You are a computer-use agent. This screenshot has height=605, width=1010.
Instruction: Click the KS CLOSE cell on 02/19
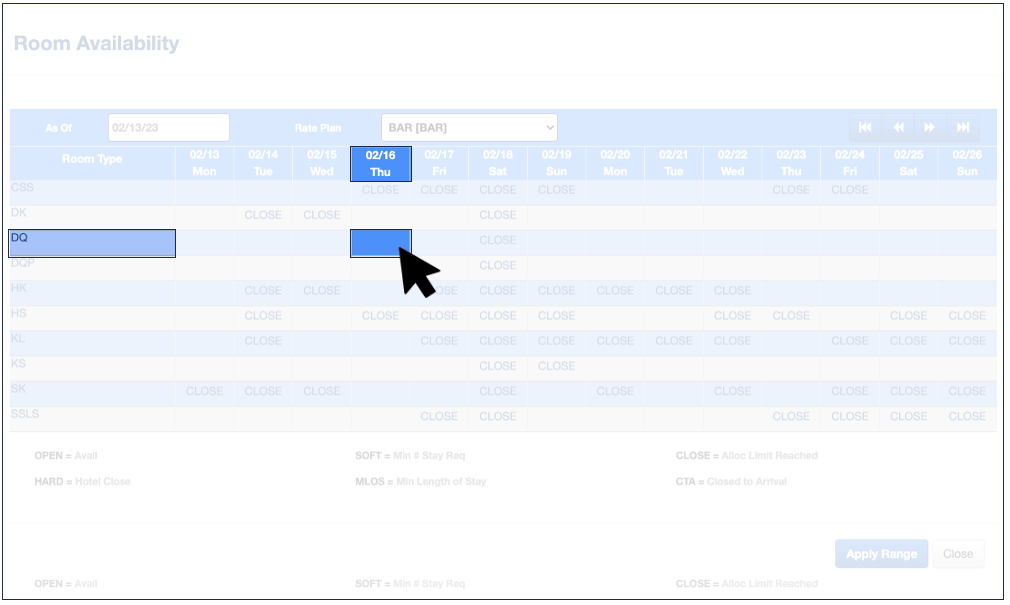[556, 366]
